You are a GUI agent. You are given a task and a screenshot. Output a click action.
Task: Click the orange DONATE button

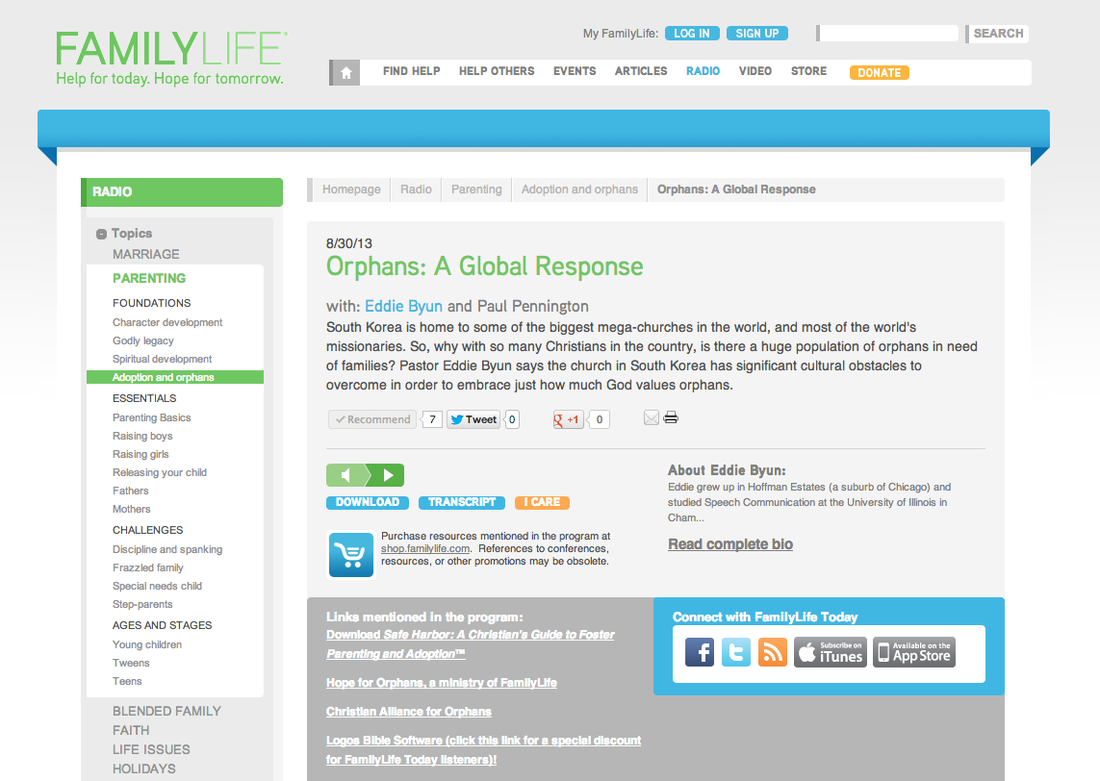click(879, 72)
